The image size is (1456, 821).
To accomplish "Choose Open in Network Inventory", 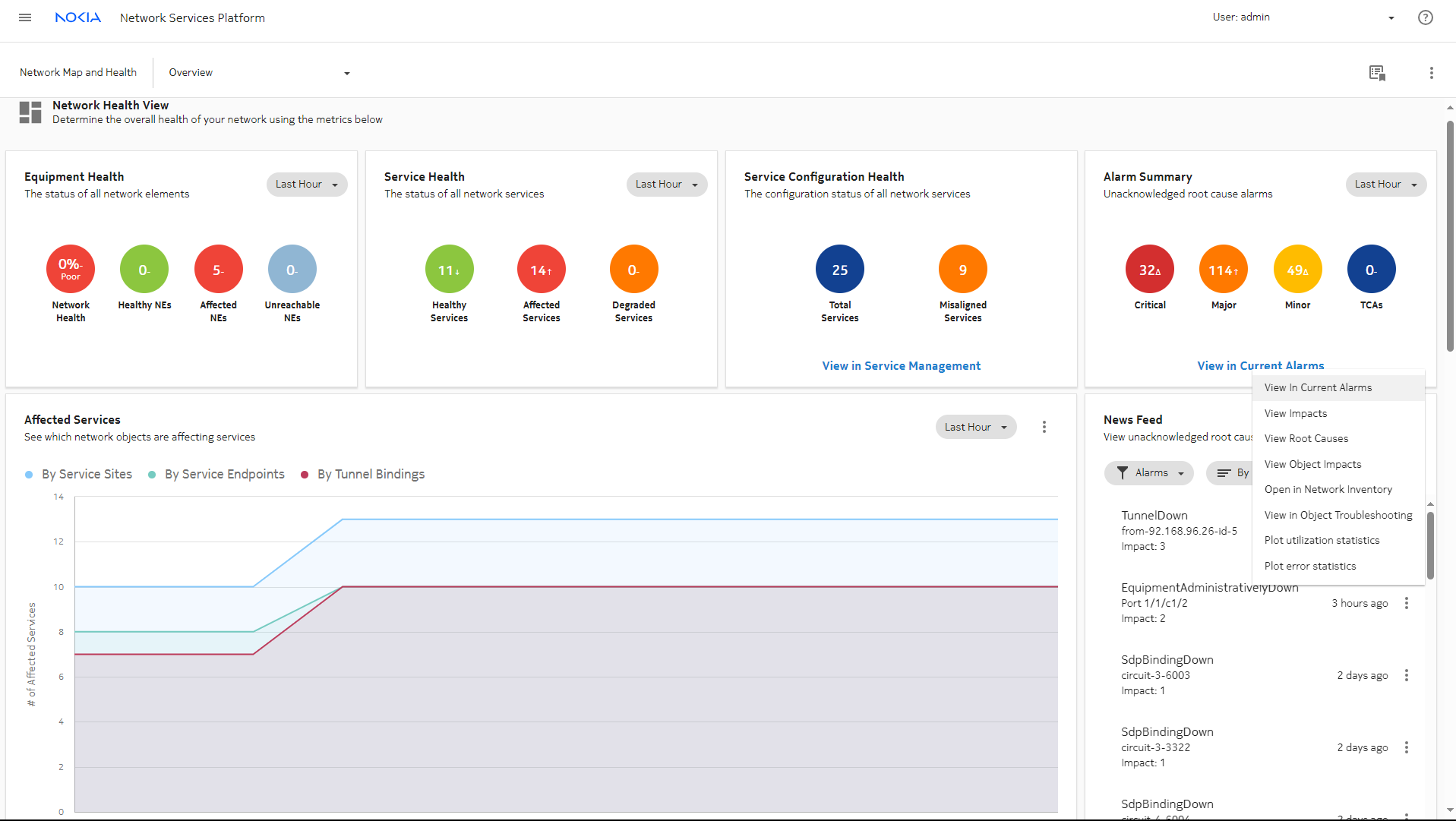I will point(1338,490).
